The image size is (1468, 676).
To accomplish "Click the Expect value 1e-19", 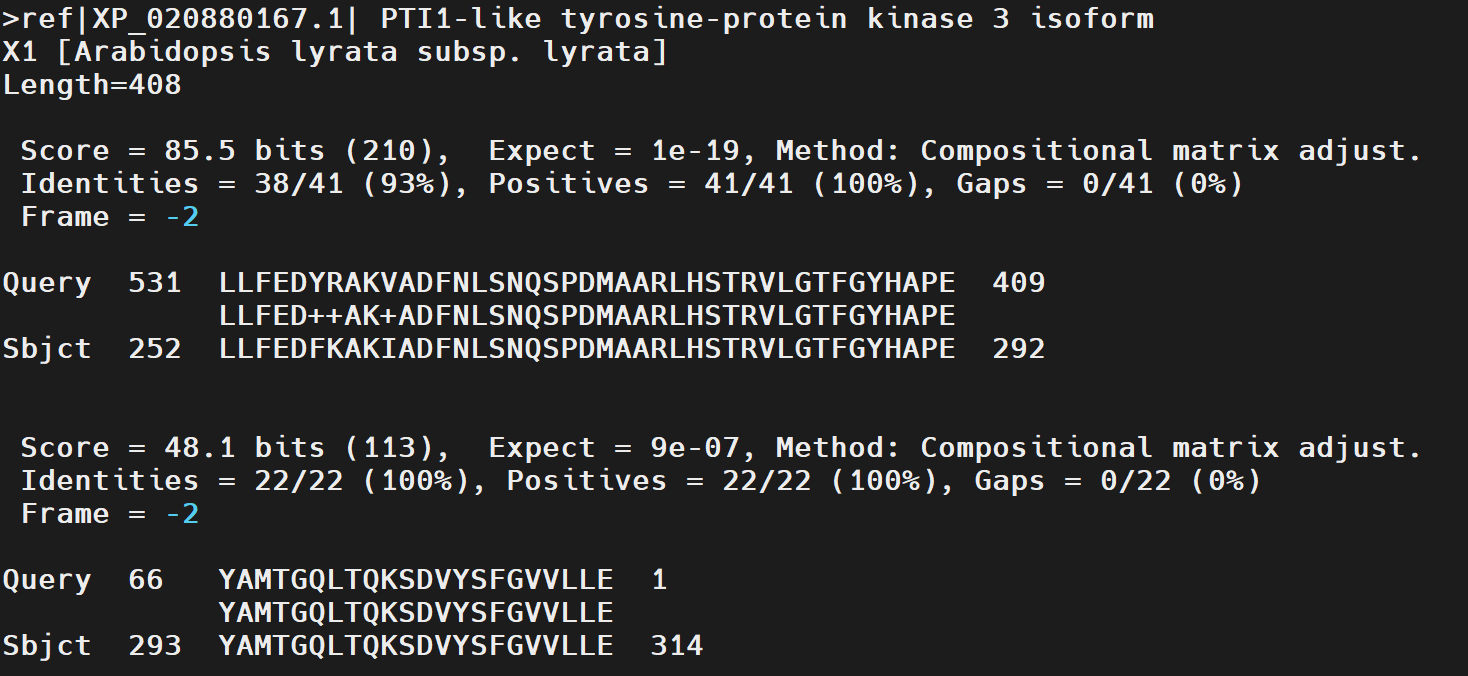I will [x=696, y=151].
